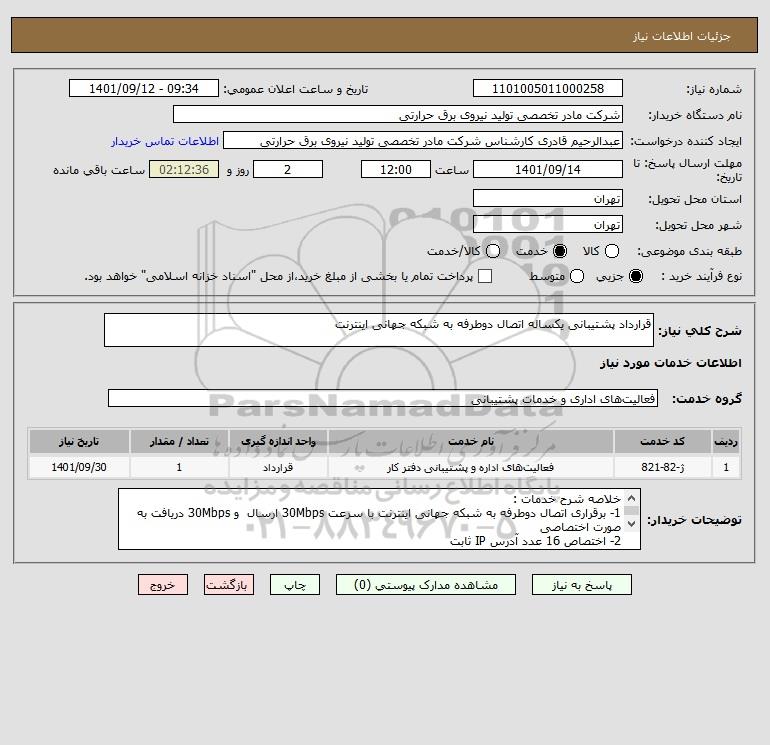Click the کد خدمت column header

(x=662, y=441)
